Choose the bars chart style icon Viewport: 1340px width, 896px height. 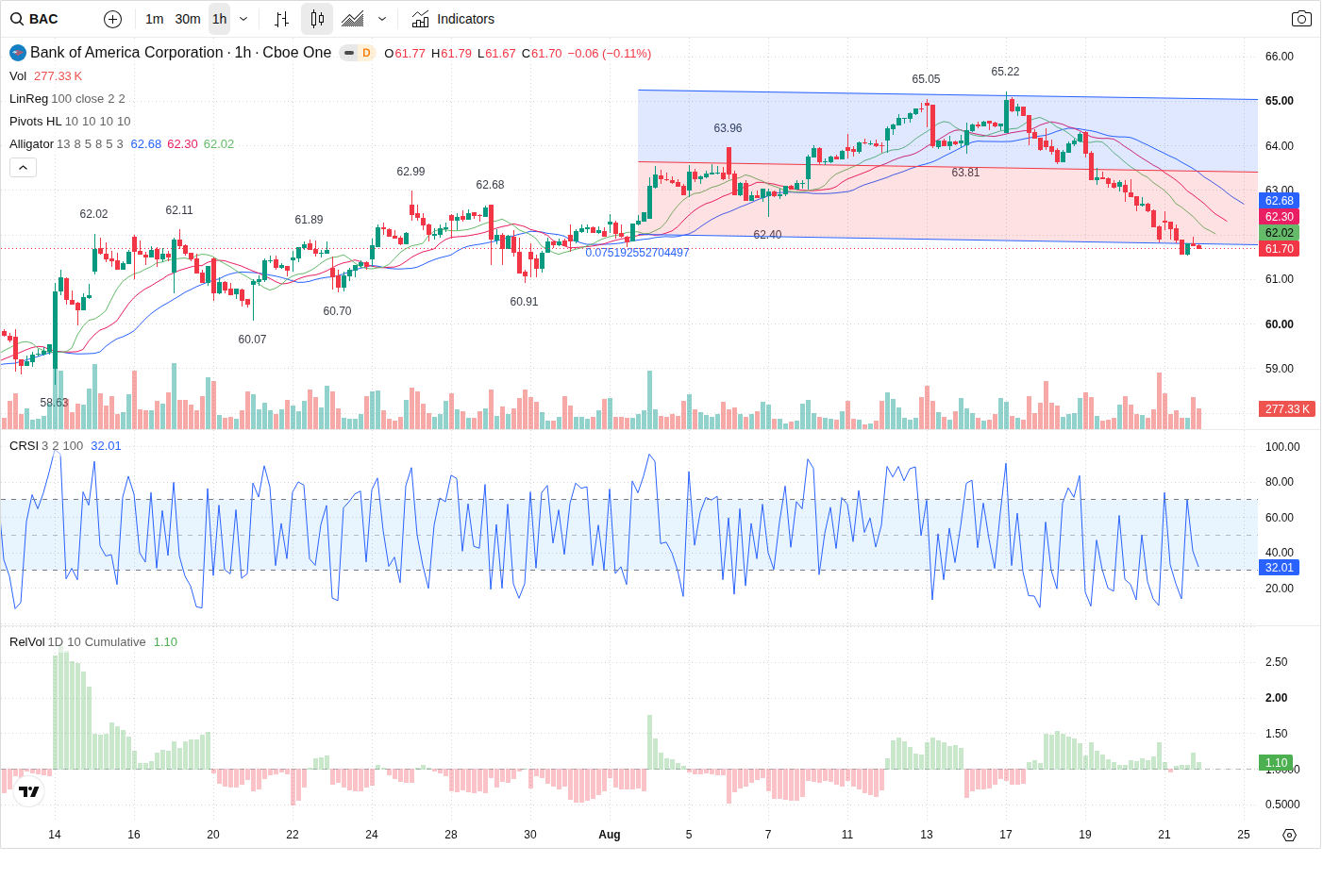point(281,19)
